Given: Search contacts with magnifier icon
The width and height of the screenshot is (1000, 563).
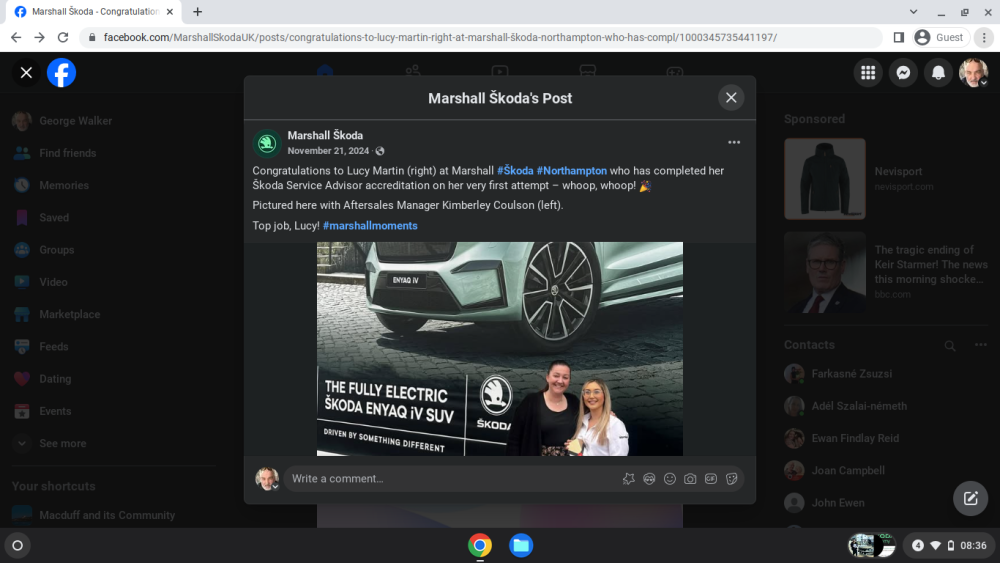Looking at the screenshot, I should (950, 346).
